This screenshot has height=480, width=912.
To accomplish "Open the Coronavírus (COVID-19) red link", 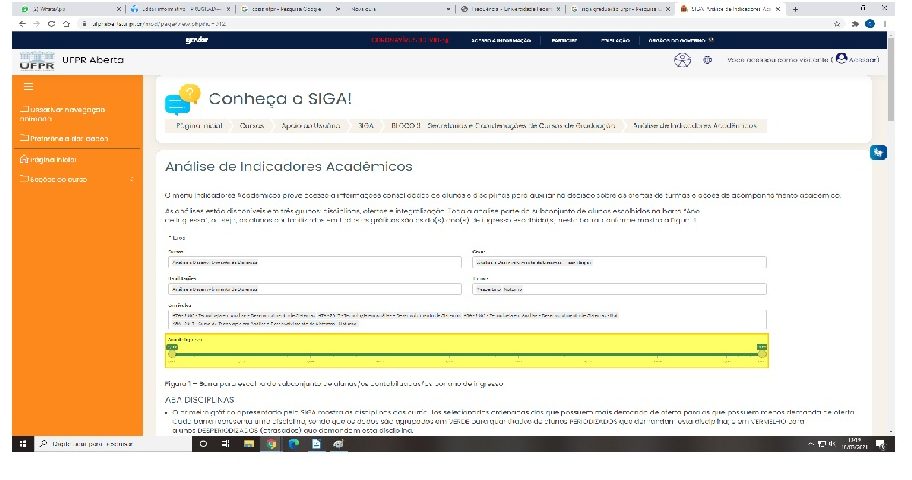I will (x=410, y=40).
